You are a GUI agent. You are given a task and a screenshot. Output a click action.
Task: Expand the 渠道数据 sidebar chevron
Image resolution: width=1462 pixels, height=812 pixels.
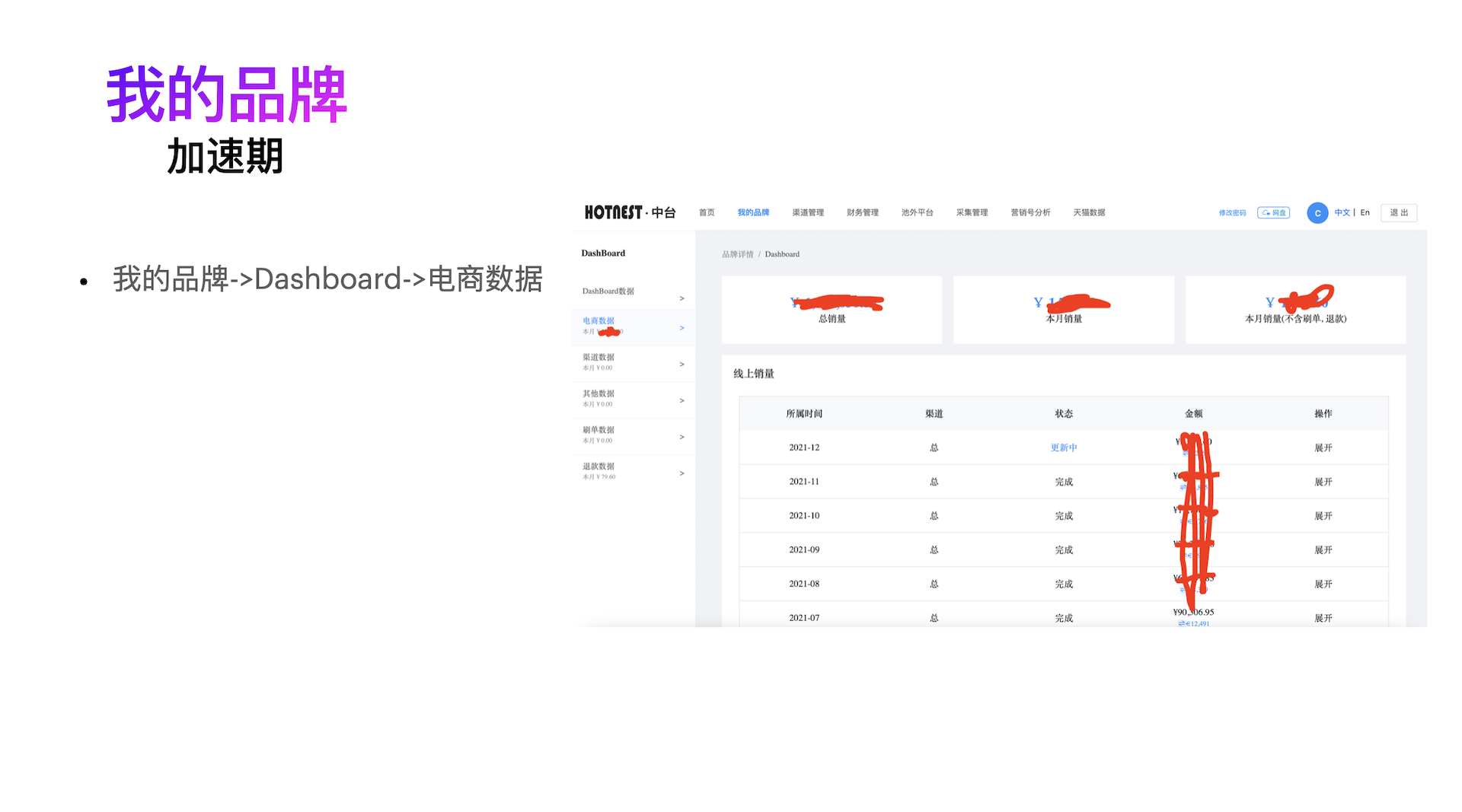[x=682, y=365]
